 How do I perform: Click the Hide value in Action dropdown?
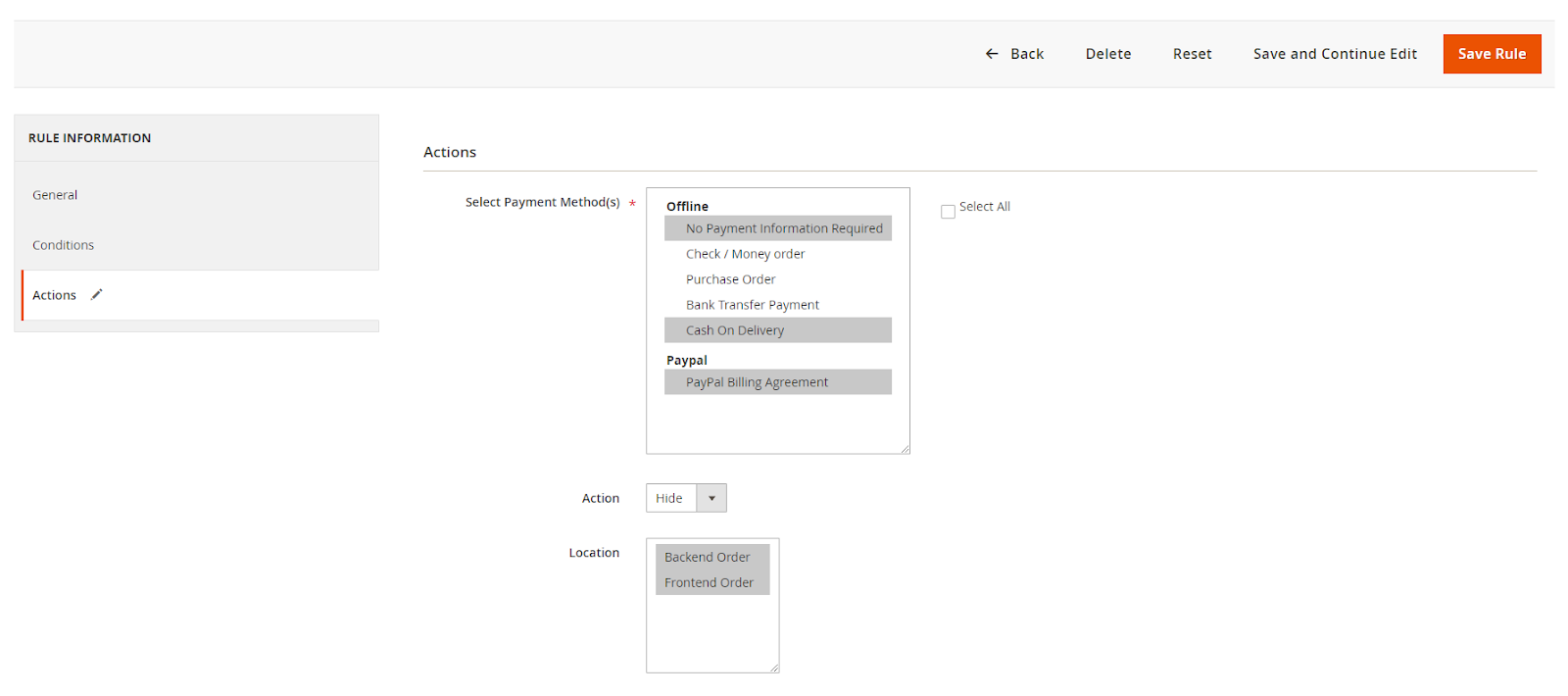pos(670,498)
